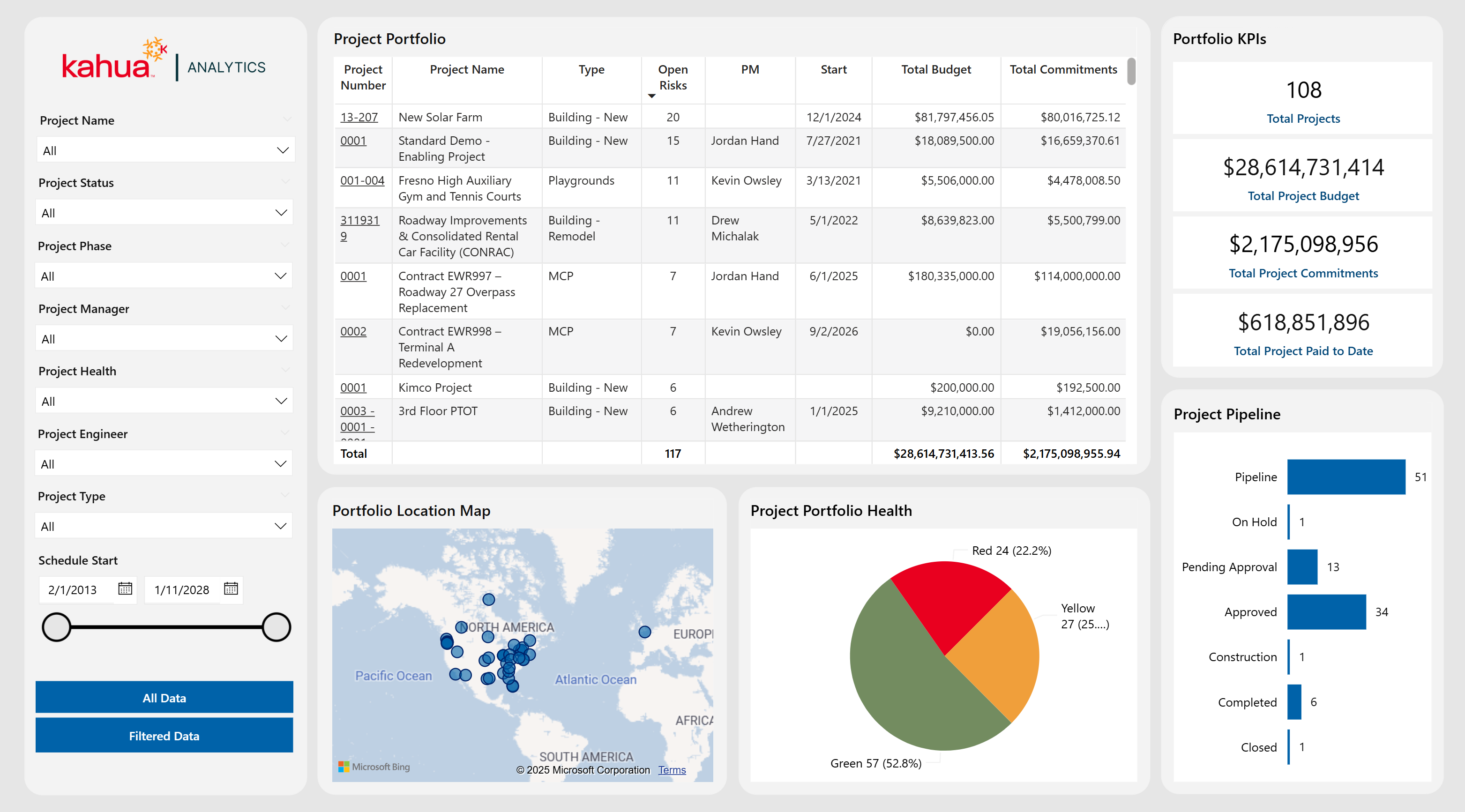1465x812 pixels.
Task: Click the left Schedule Start slider handle
Action: point(57,627)
